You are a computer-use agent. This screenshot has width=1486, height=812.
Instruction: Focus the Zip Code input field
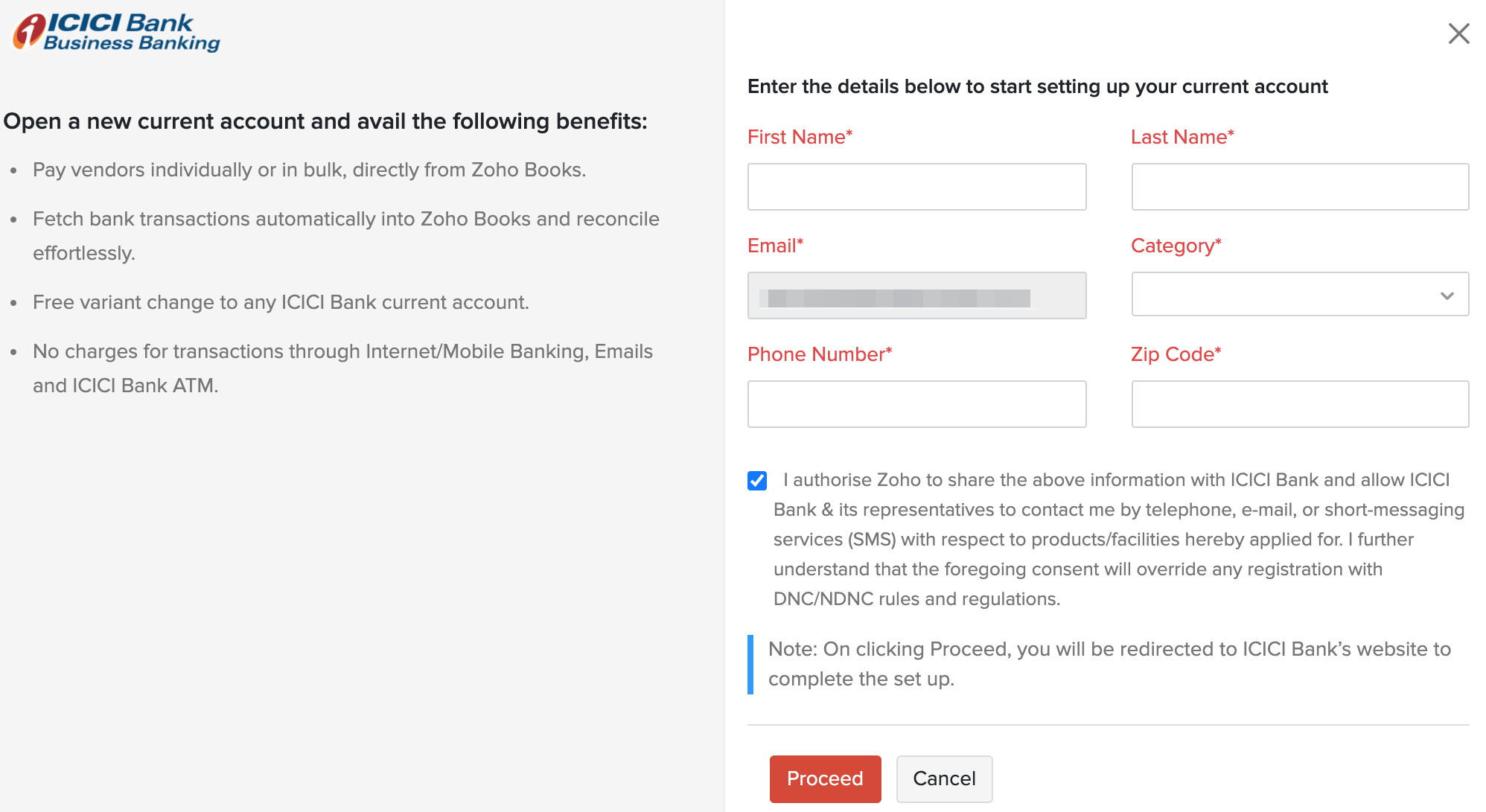click(x=1300, y=404)
